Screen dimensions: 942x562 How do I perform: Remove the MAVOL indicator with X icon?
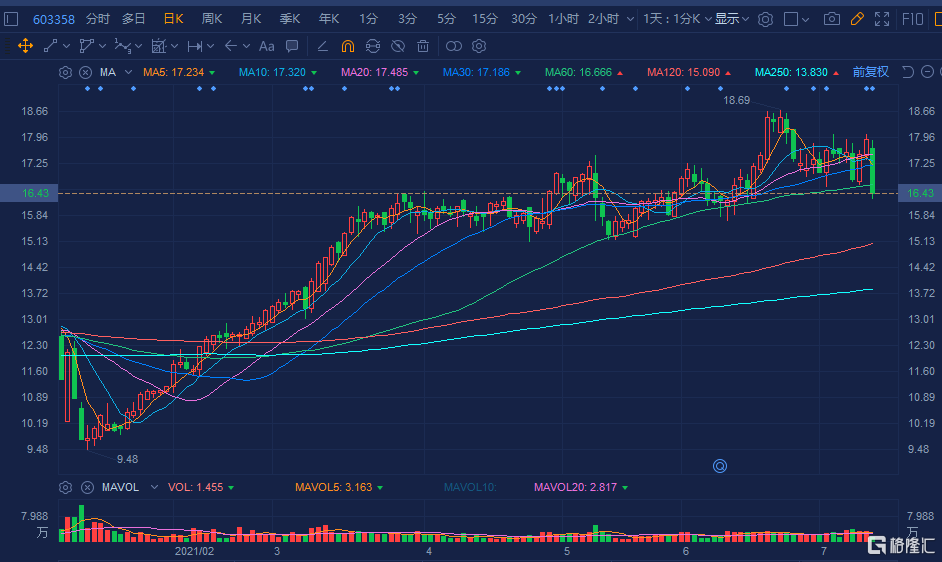[x=87, y=487]
